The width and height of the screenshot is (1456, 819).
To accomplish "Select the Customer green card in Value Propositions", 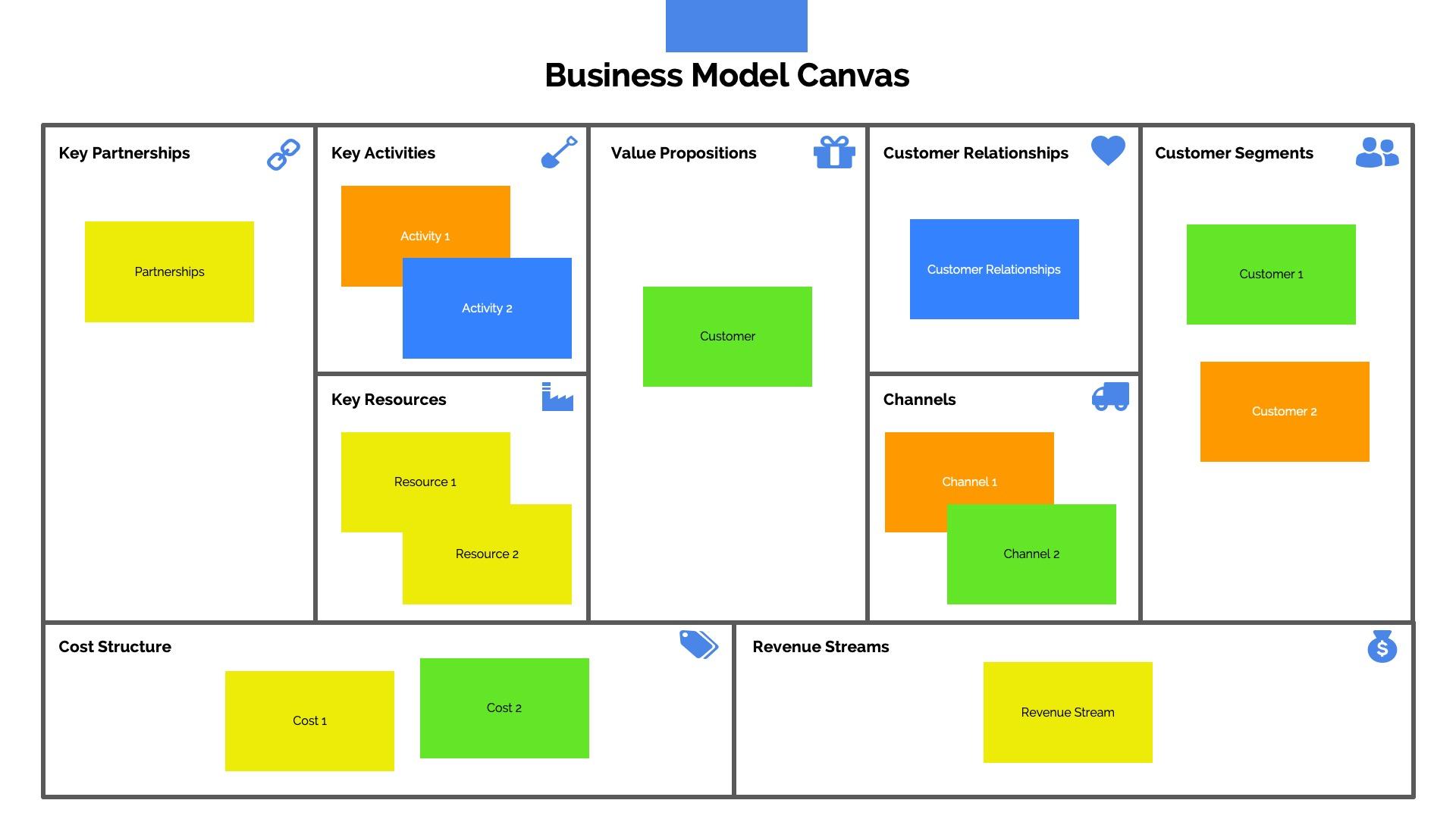I will 726,336.
